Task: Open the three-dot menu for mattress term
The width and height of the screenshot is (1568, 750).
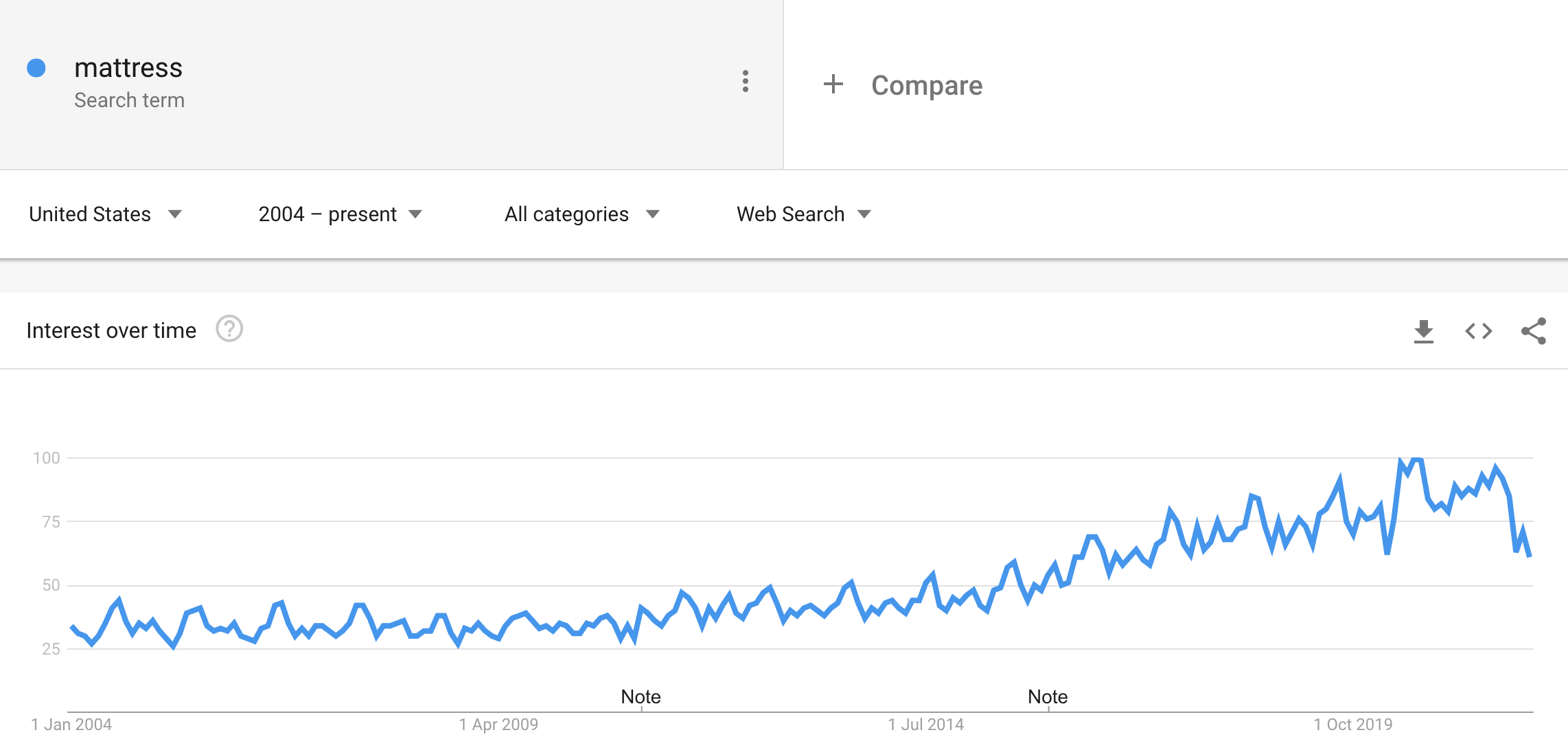Action: pos(746,81)
